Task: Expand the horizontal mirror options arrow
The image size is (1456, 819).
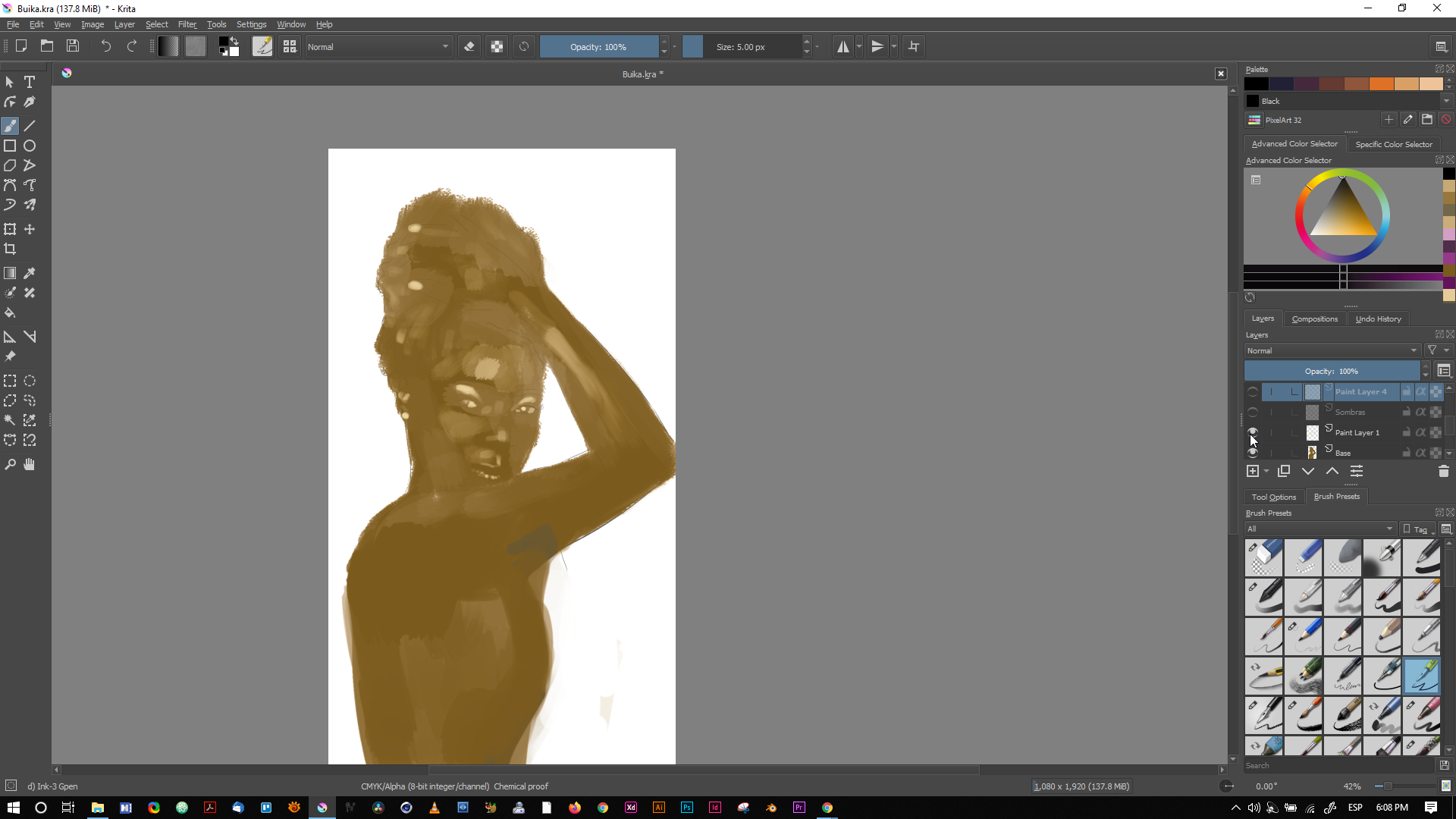Action: click(859, 46)
